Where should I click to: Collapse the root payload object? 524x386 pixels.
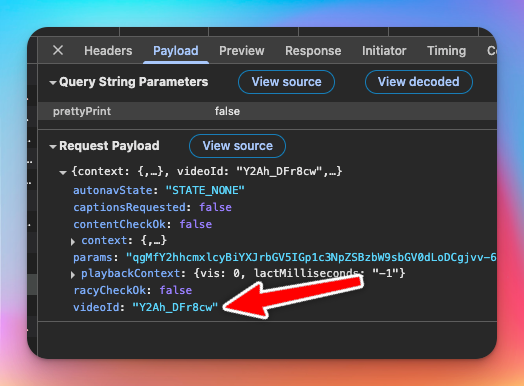[62, 172]
